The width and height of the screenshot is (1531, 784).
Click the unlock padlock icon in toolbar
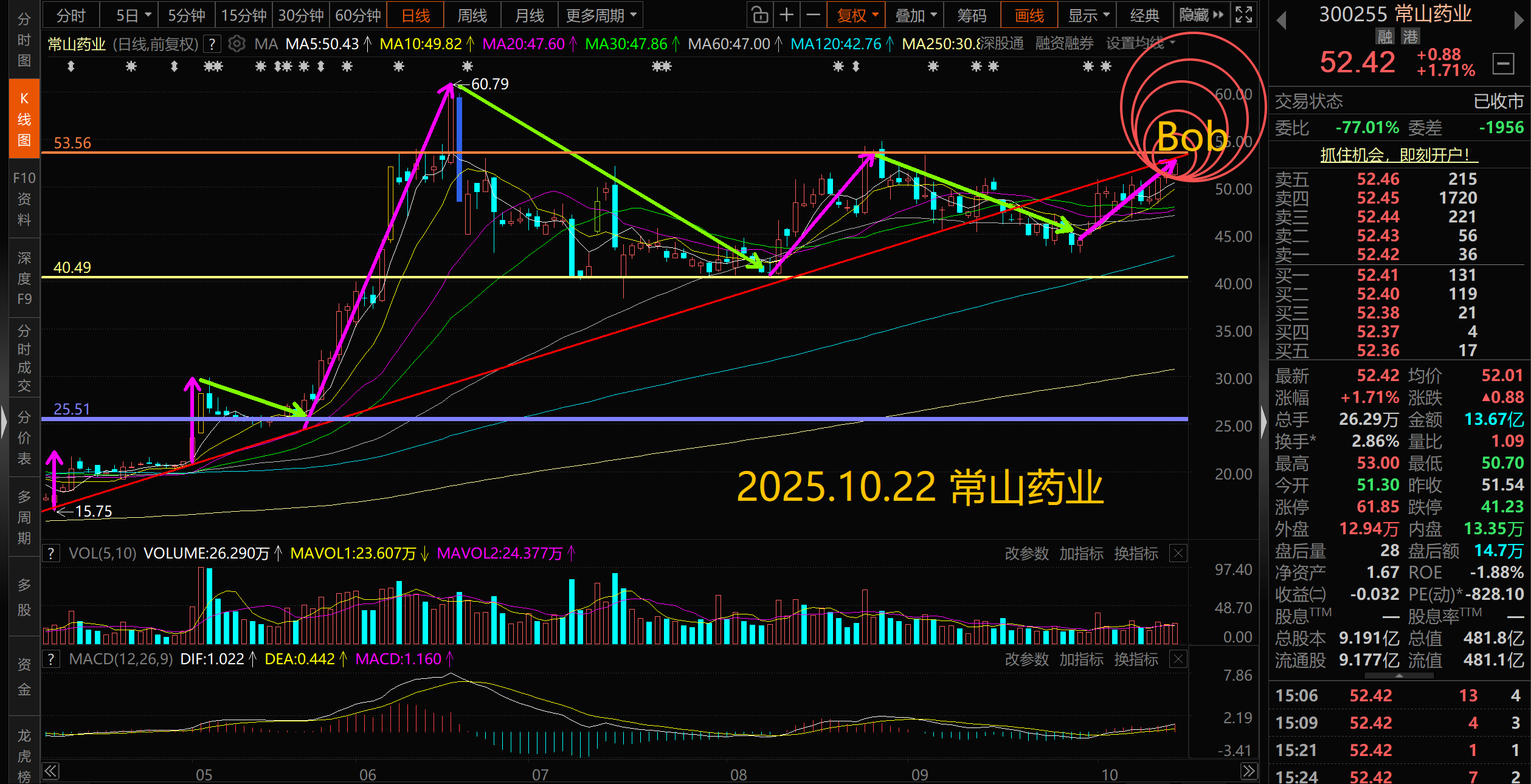[x=759, y=15]
